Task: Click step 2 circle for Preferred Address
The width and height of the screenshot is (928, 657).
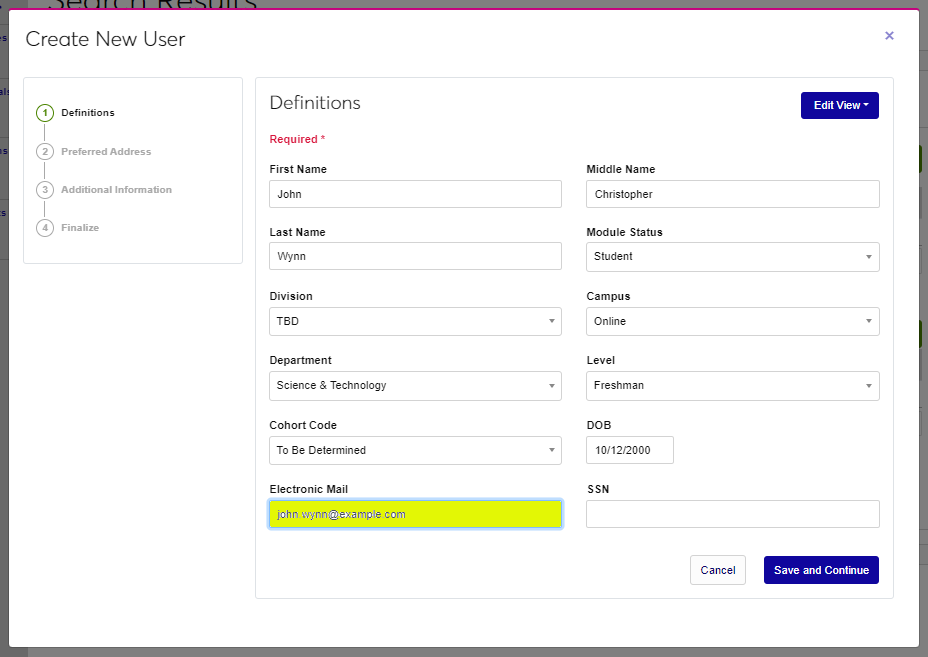Action: (45, 152)
